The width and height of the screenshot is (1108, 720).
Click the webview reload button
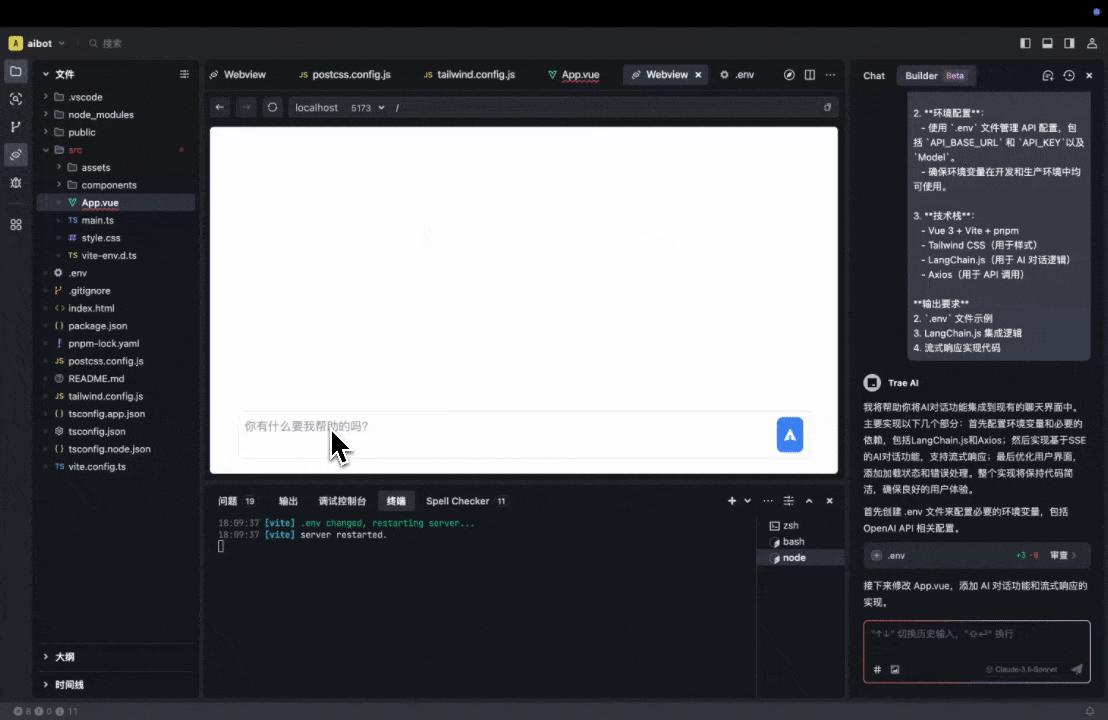(x=272, y=107)
